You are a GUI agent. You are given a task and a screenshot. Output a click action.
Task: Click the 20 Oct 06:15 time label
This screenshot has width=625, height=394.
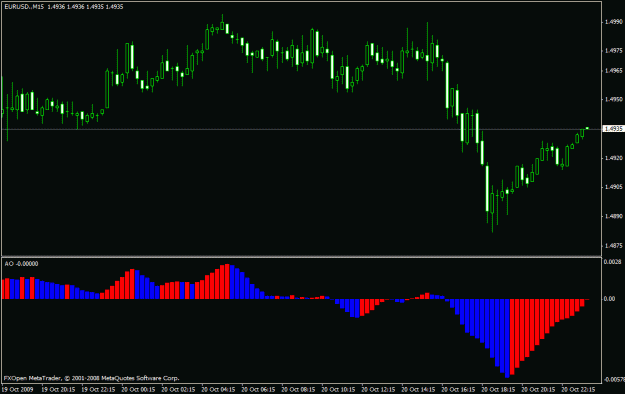[258, 389]
